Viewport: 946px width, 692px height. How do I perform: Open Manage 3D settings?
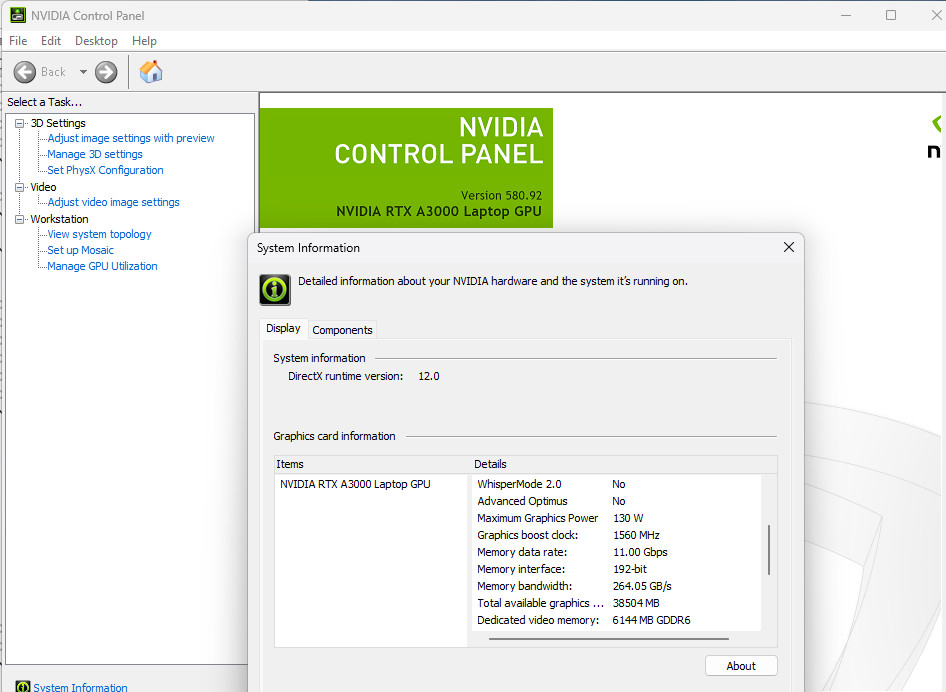pyautogui.click(x=95, y=154)
